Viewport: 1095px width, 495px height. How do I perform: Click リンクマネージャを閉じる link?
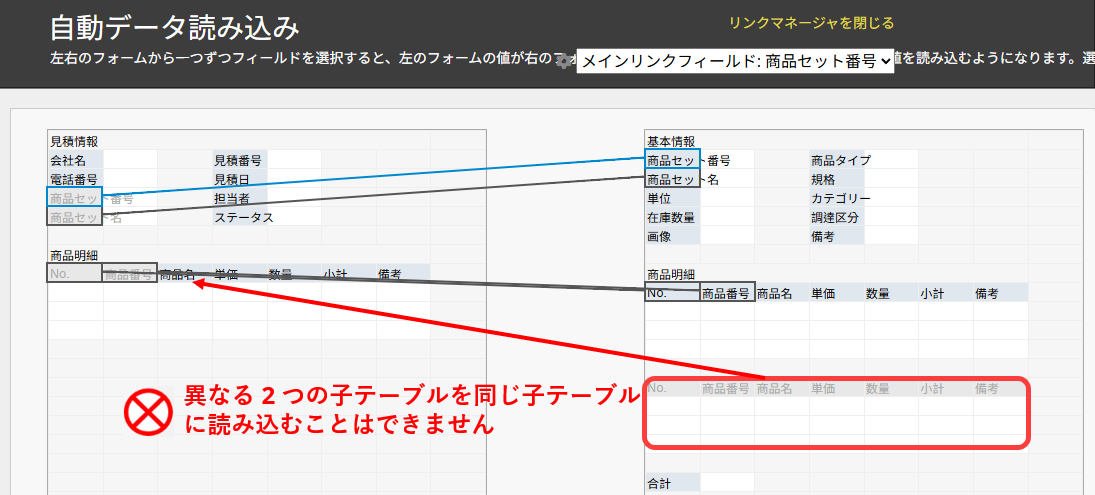tap(811, 23)
